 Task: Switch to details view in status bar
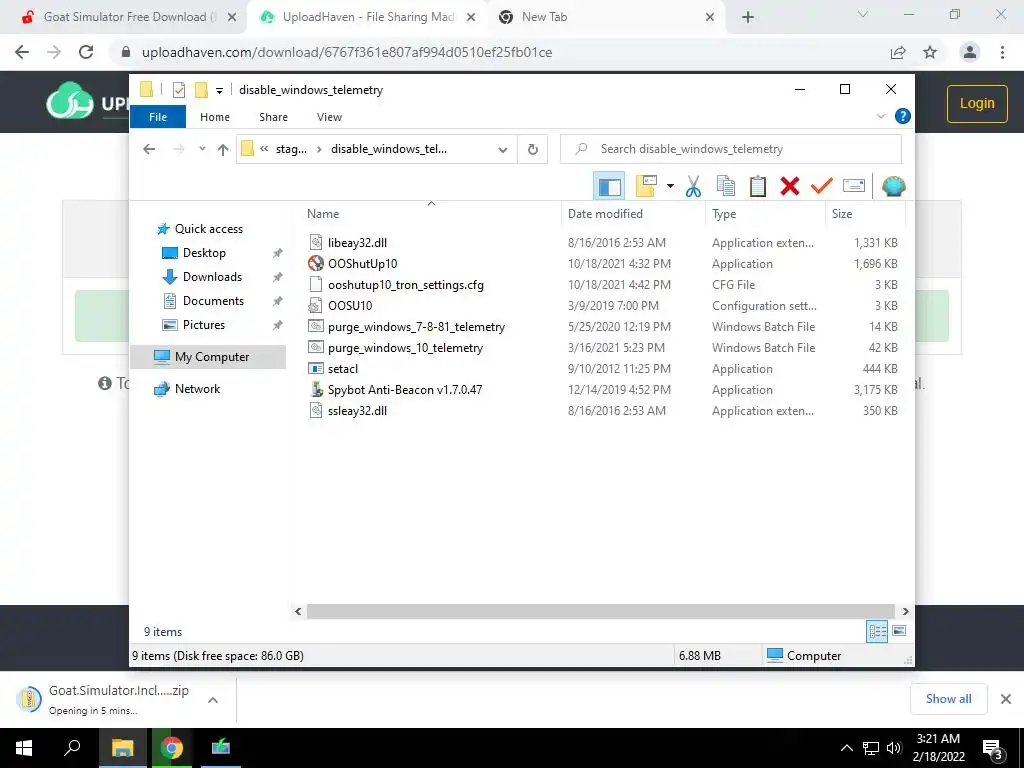coord(877,631)
